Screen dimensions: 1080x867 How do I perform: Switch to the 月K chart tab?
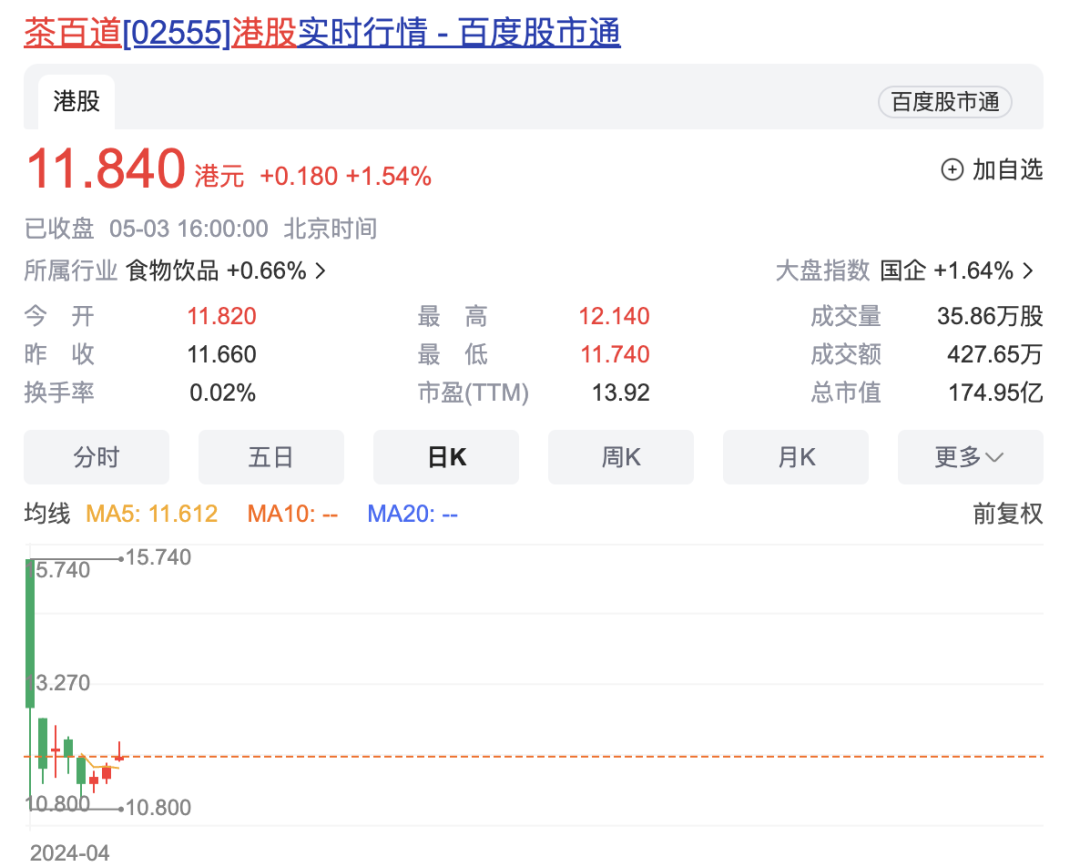pyautogui.click(x=796, y=457)
